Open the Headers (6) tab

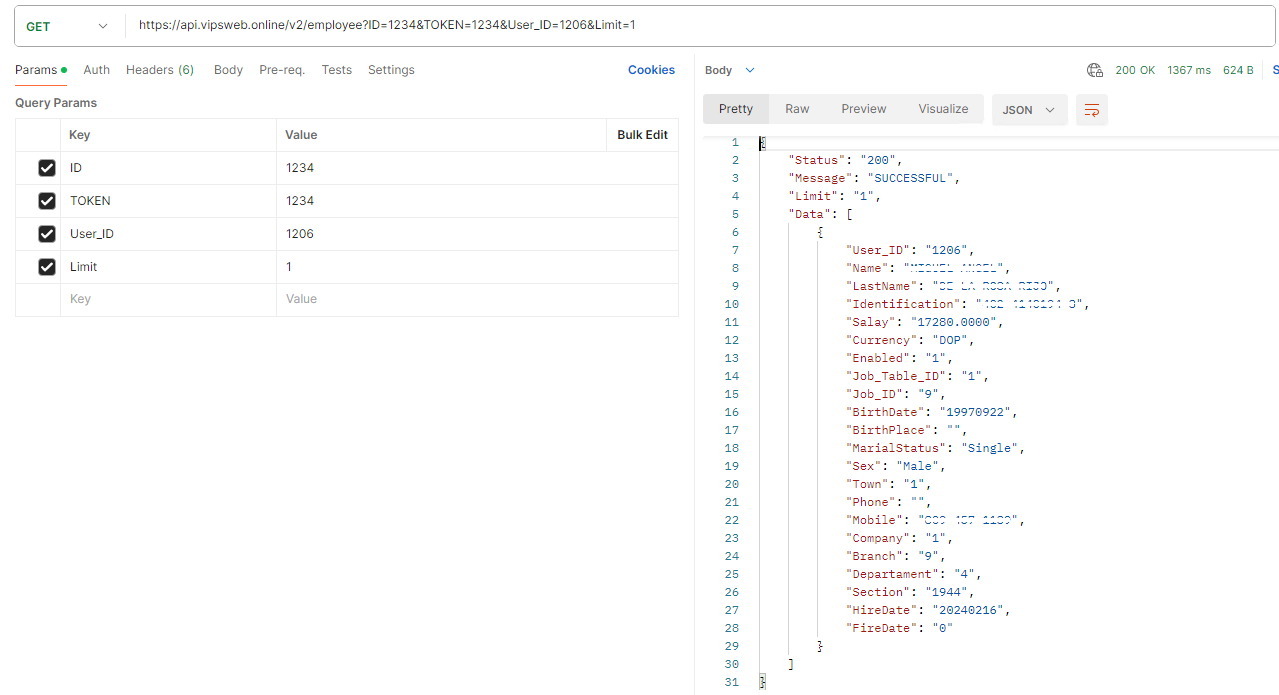(159, 70)
